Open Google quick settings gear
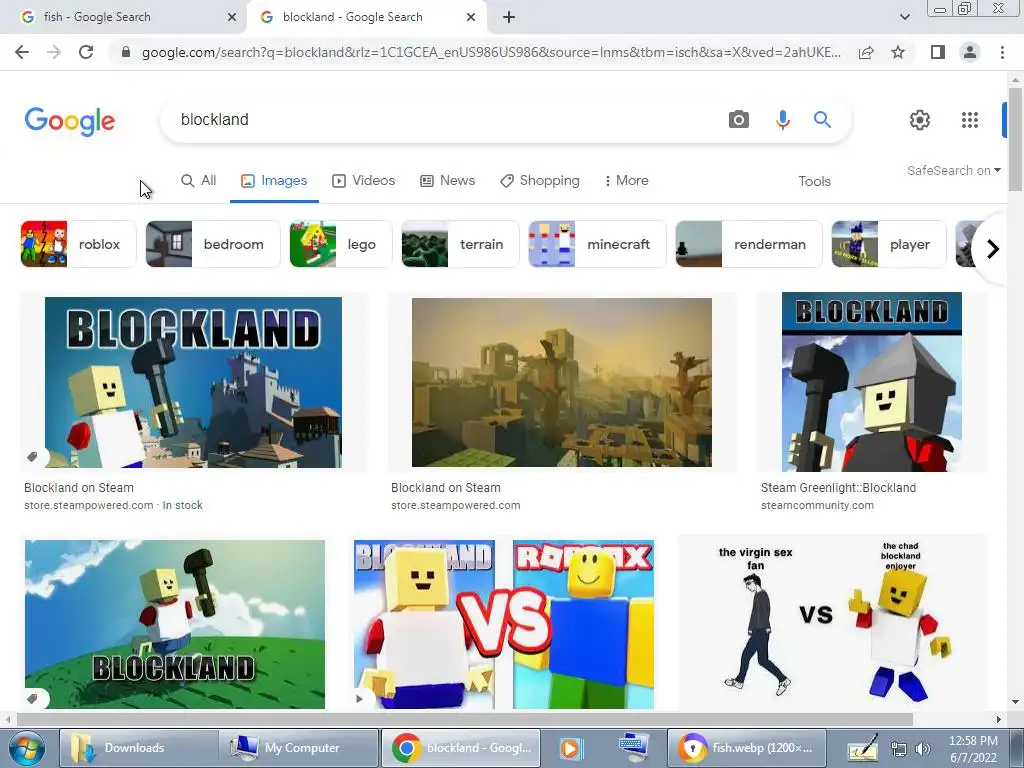 click(920, 120)
